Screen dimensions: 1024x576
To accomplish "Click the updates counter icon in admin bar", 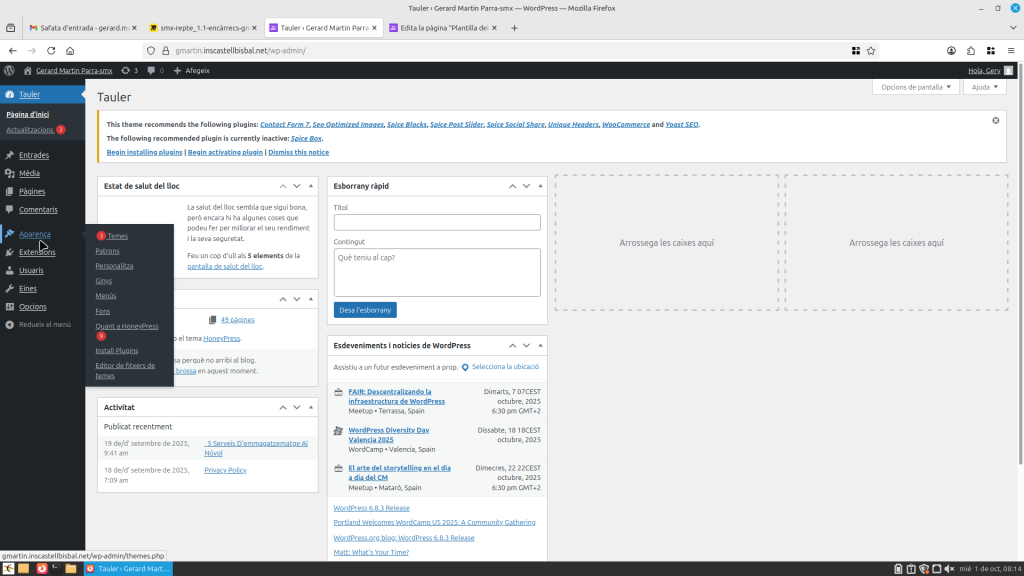I will 129,71.
